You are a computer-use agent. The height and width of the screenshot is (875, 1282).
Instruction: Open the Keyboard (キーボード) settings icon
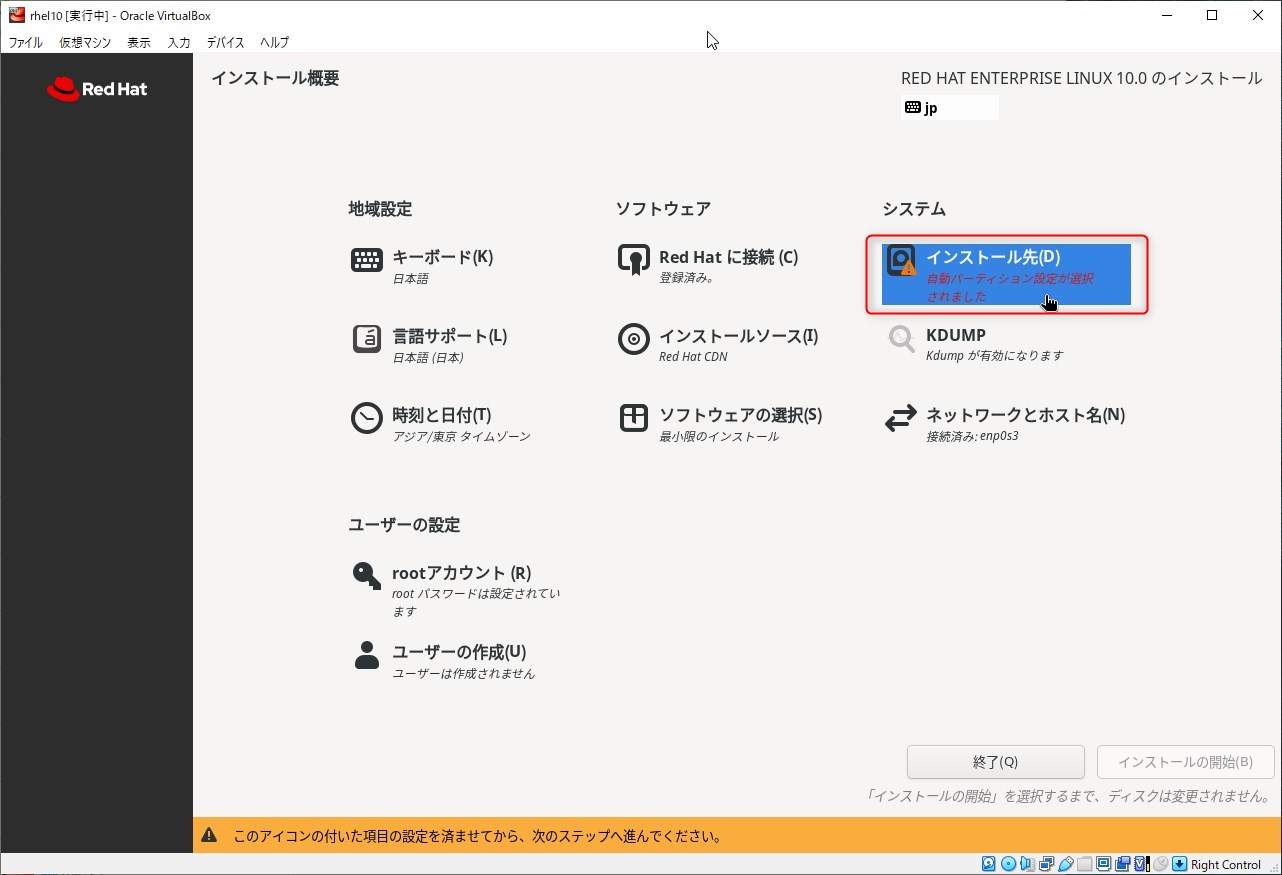[x=367, y=260]
